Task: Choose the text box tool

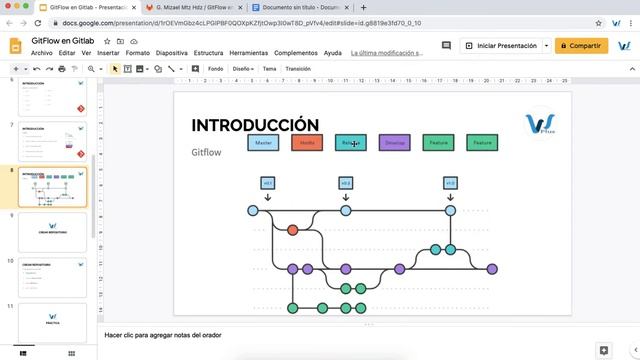Action: 127,69
